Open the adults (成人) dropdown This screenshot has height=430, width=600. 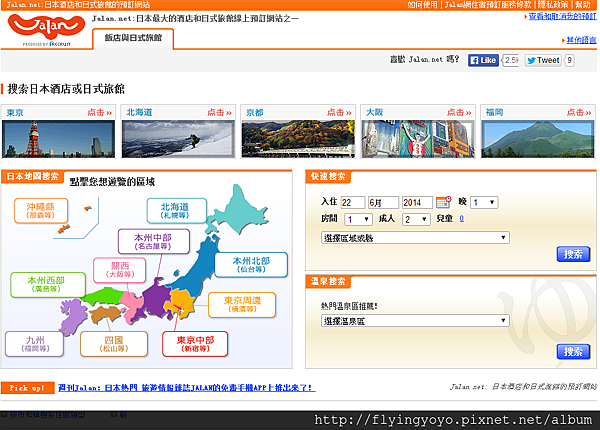[416, 219]
